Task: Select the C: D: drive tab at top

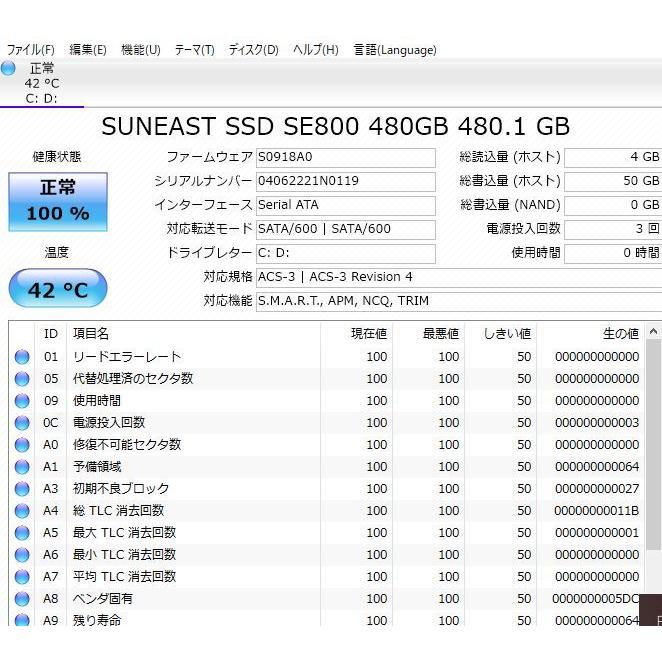Action: click(x=41, y=84)
